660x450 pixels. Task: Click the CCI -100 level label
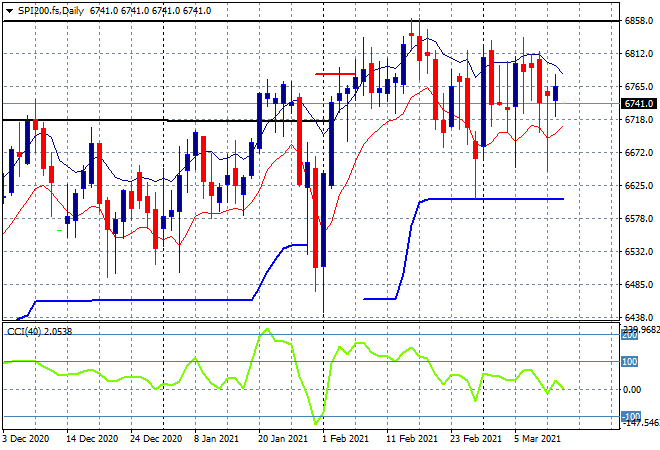click(x=631, y=416)
